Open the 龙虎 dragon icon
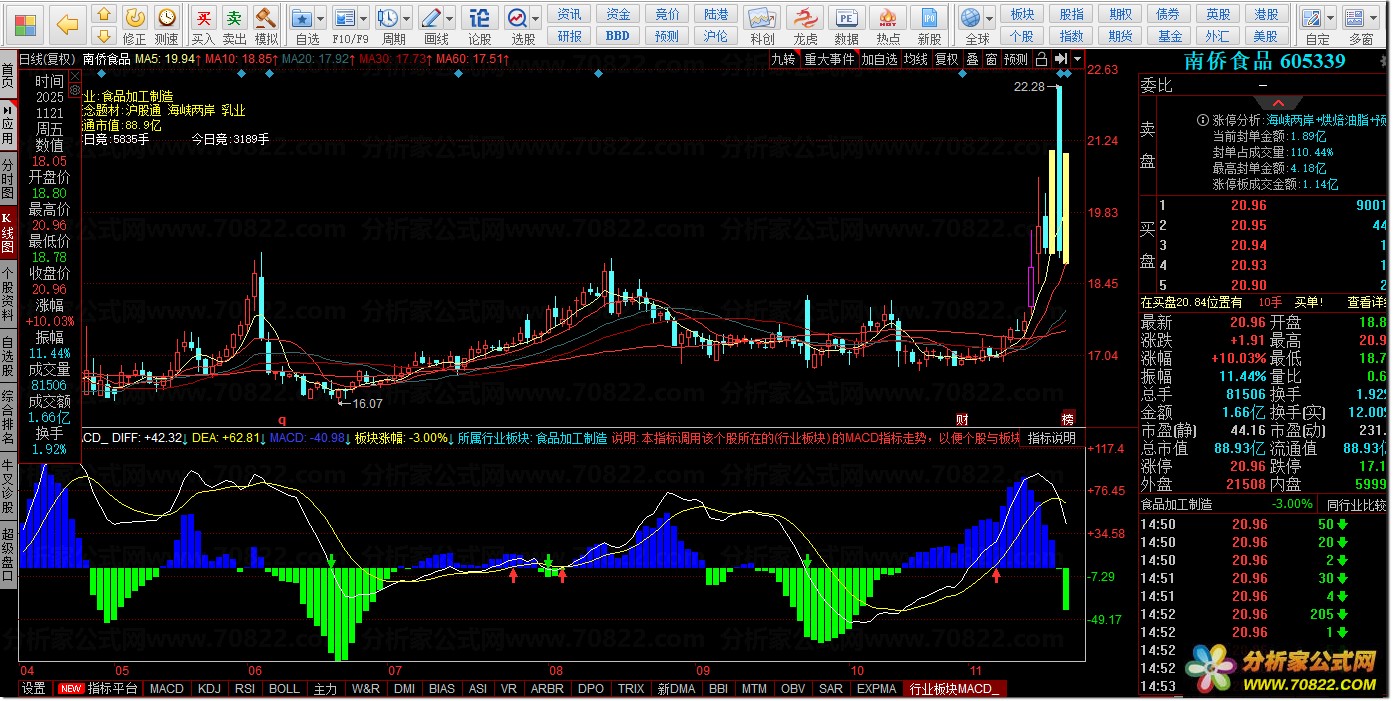The width and height of the screenshot is (1393, 701). (x=805, y=24)
